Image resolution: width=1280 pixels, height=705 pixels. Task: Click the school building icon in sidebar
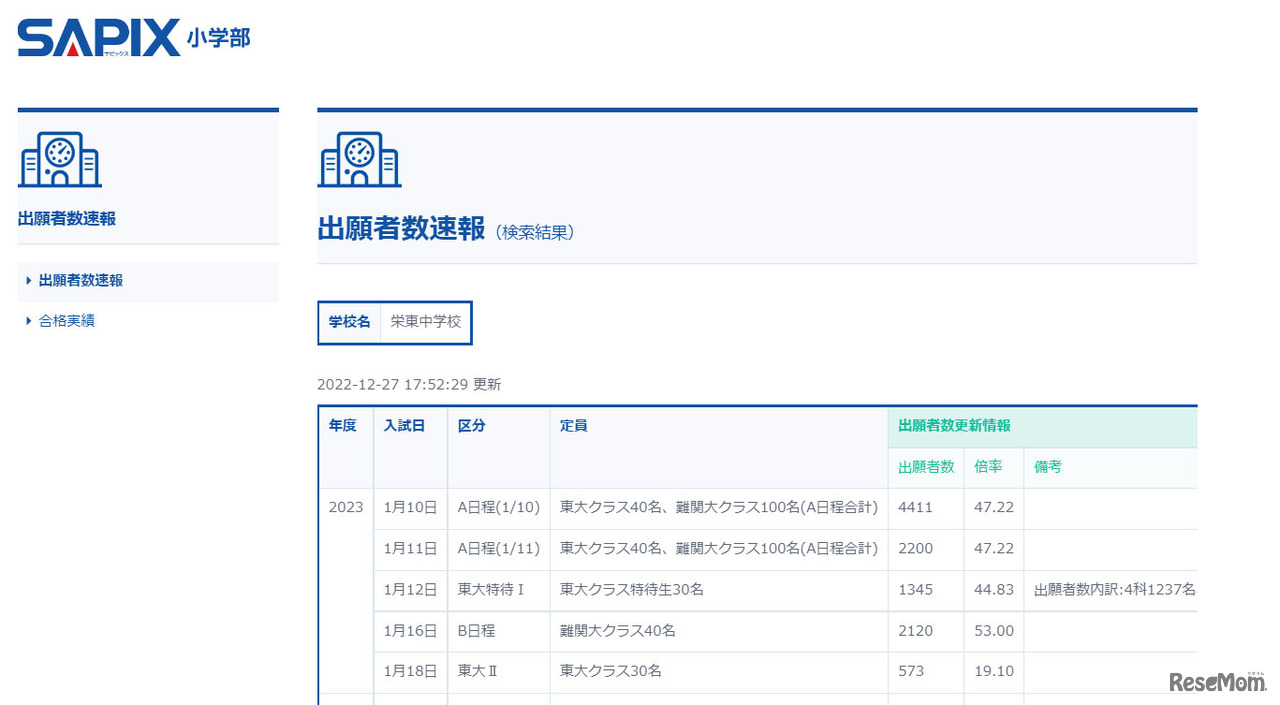point(60,159)
